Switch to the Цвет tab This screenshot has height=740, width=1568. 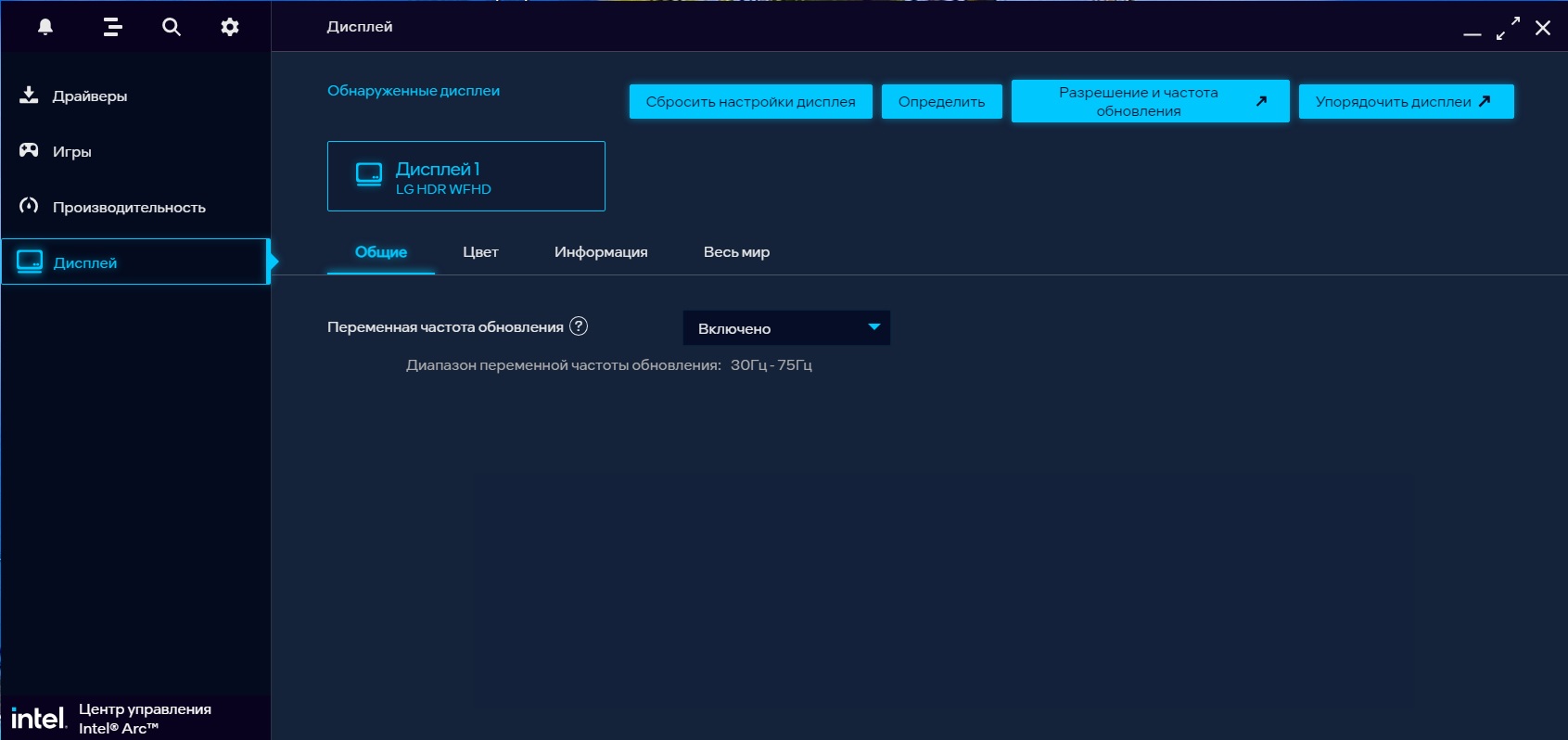coord(480,252)
